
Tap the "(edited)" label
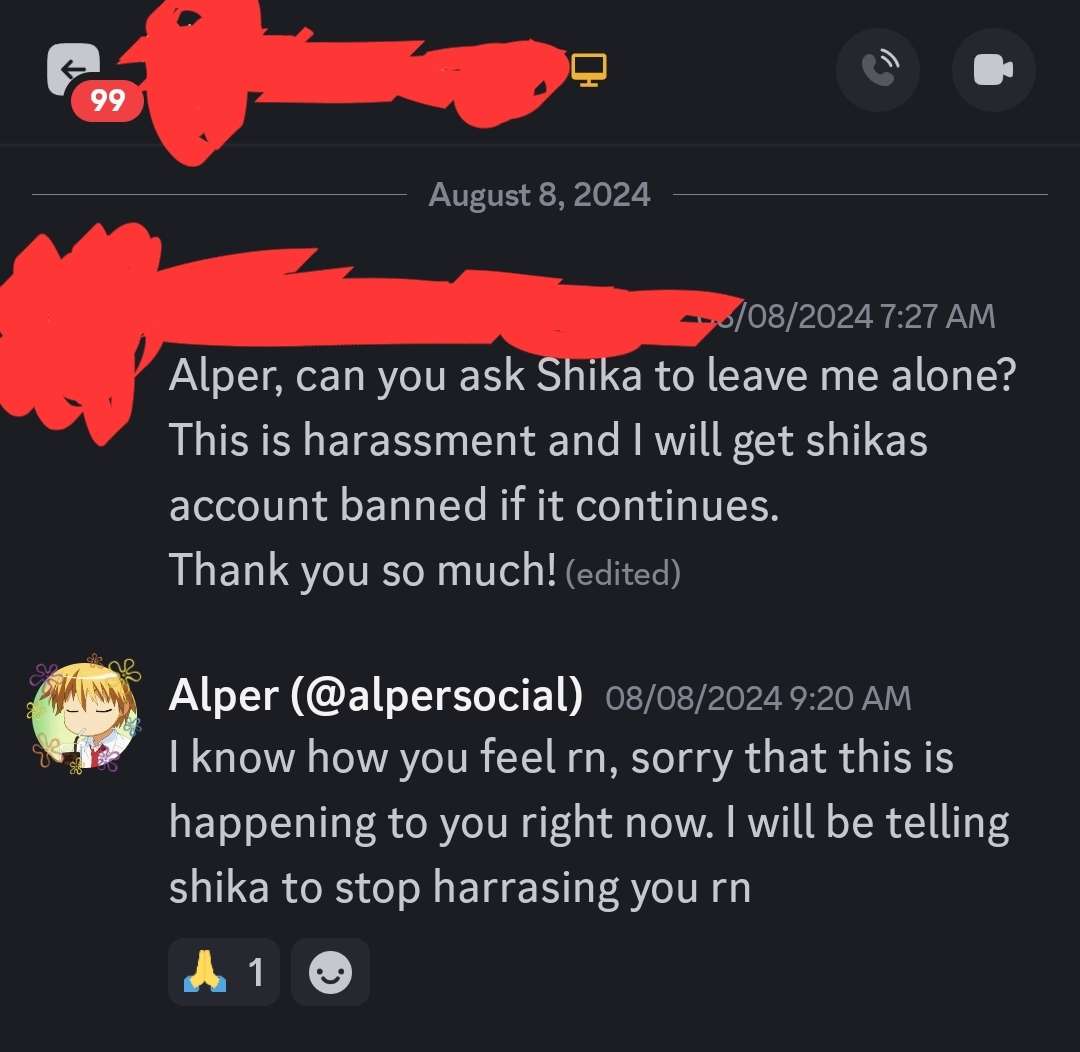[x=622, y=573]
